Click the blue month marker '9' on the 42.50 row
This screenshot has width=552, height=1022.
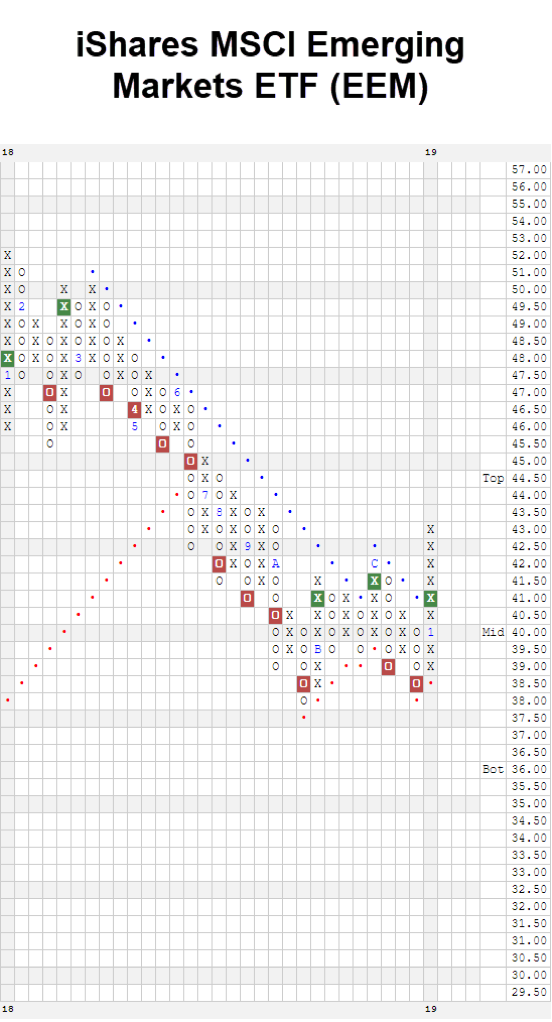(247, 546)
